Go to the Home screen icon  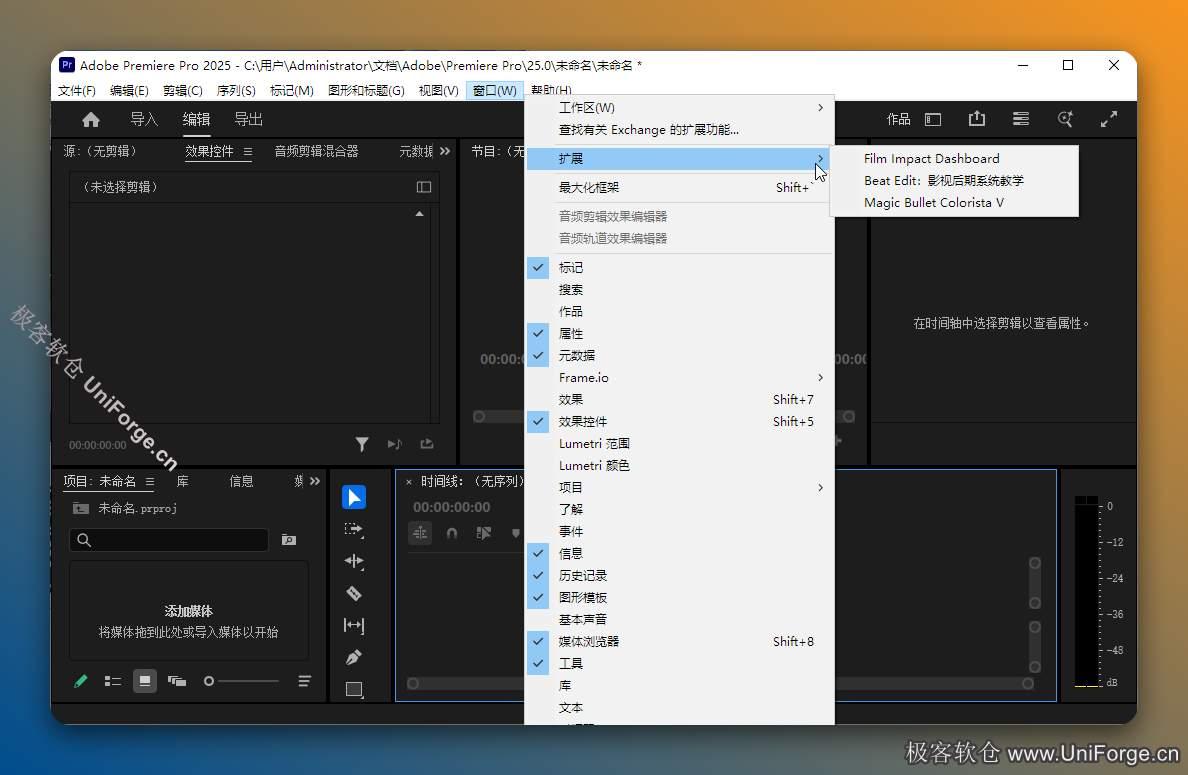pos(91,120)
